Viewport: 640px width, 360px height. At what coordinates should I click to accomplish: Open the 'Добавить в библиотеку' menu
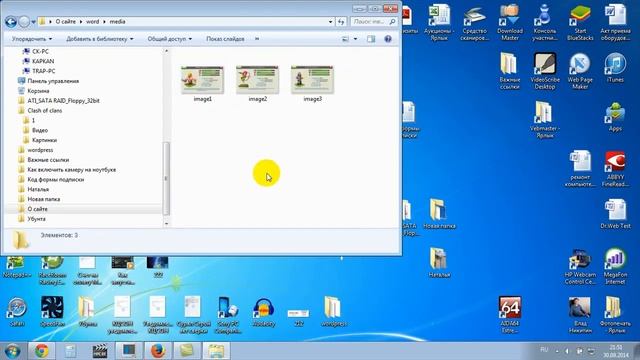100,39
